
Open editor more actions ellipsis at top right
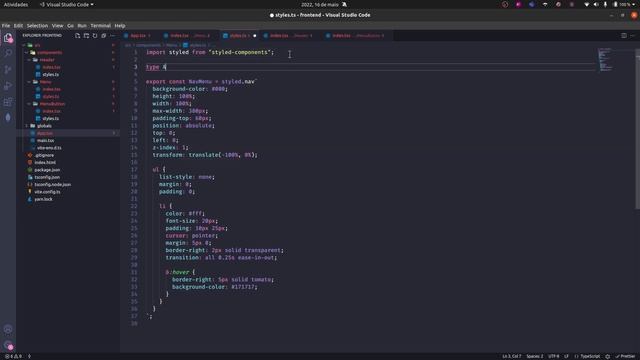coord(633,36)
